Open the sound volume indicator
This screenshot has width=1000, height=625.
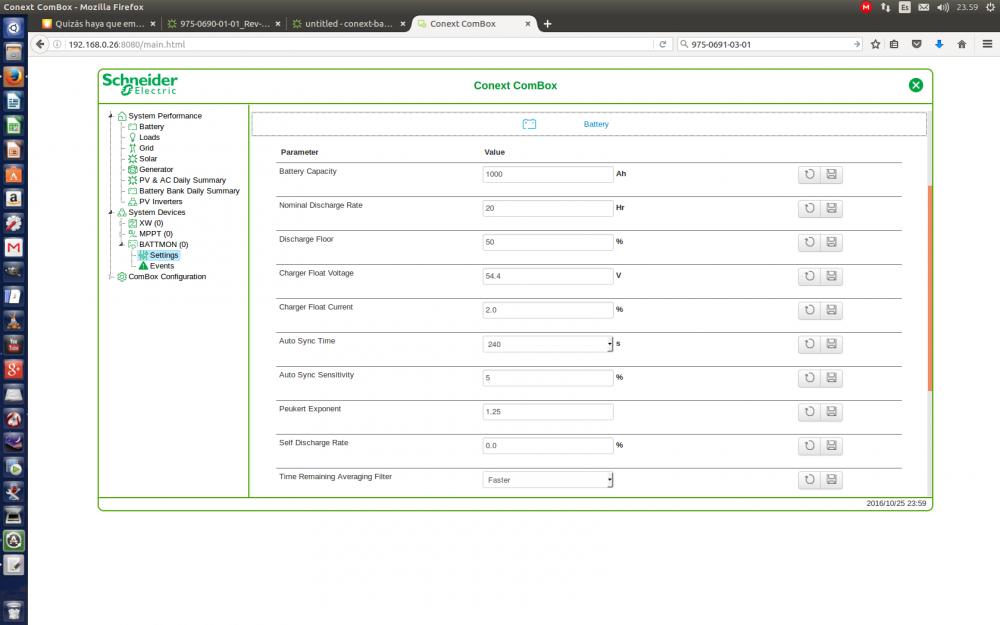[x=943, y=7]
